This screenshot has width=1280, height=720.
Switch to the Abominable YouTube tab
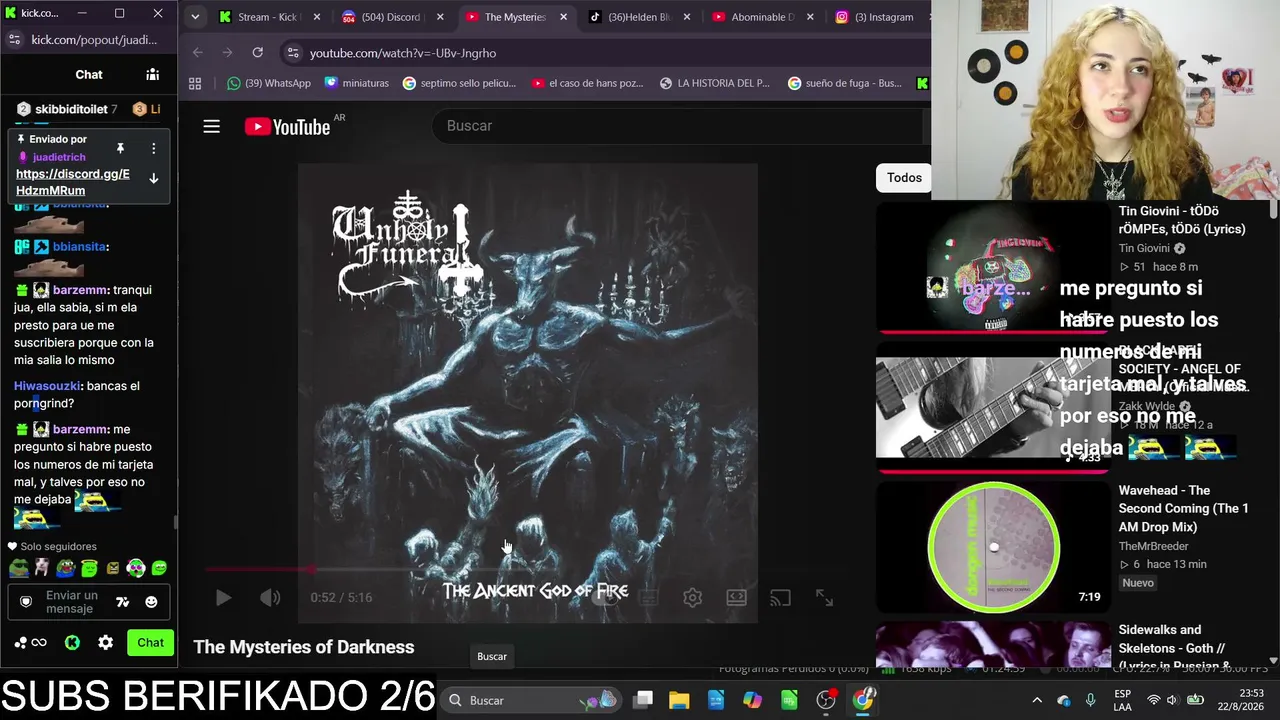(x=762, y=17)
